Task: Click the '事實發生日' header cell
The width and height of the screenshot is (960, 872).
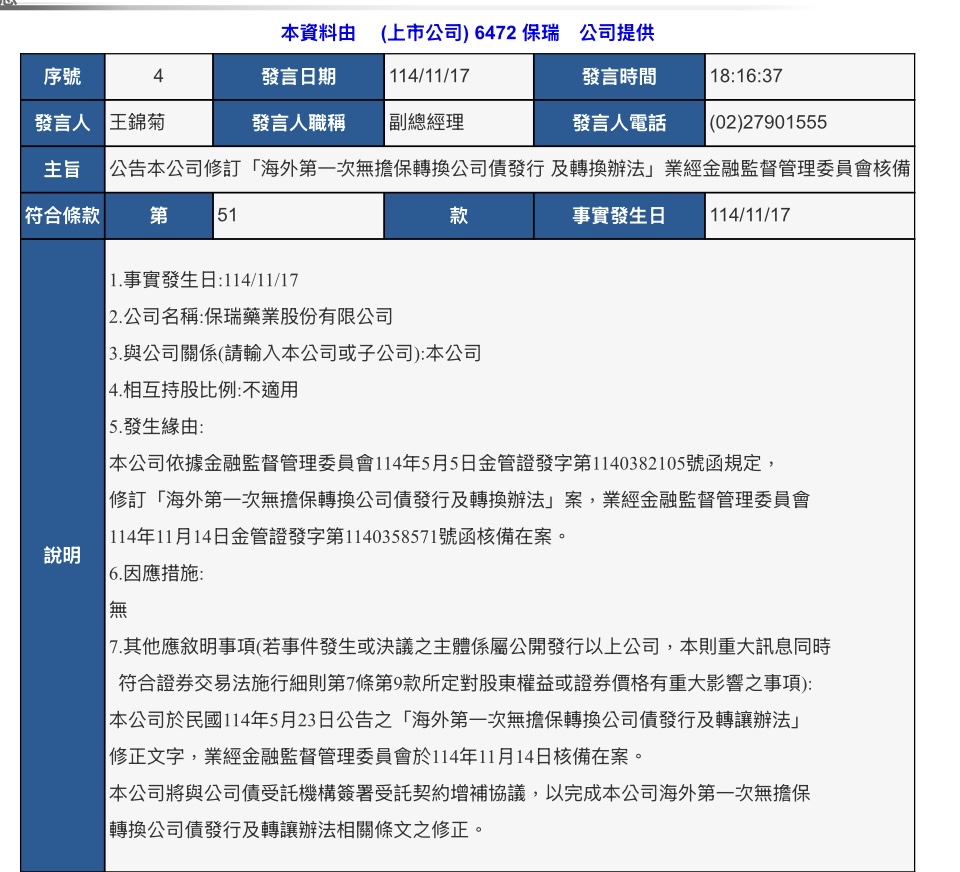Action: point(619,216)
